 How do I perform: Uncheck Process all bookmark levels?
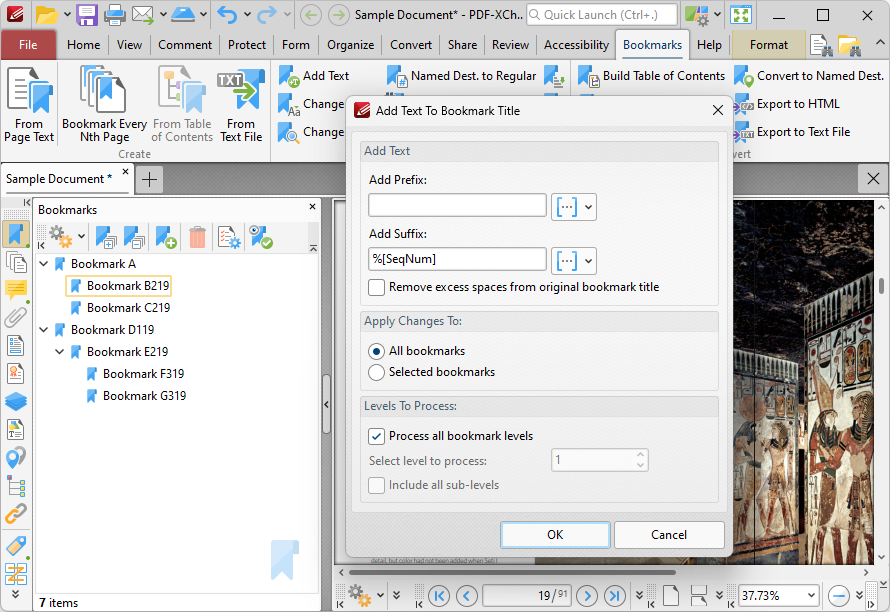[376, 436]
